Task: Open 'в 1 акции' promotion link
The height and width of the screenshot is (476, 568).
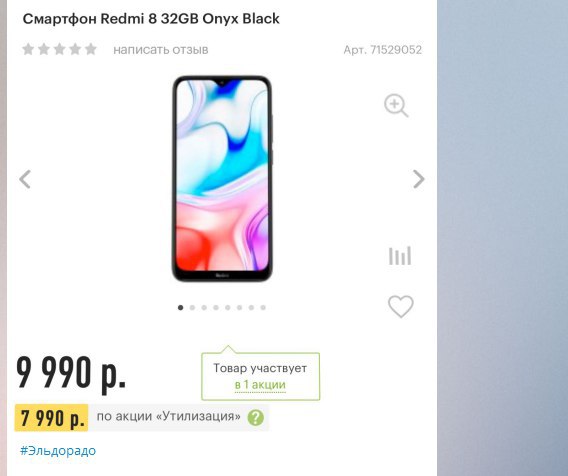Action: coord(260,384)
